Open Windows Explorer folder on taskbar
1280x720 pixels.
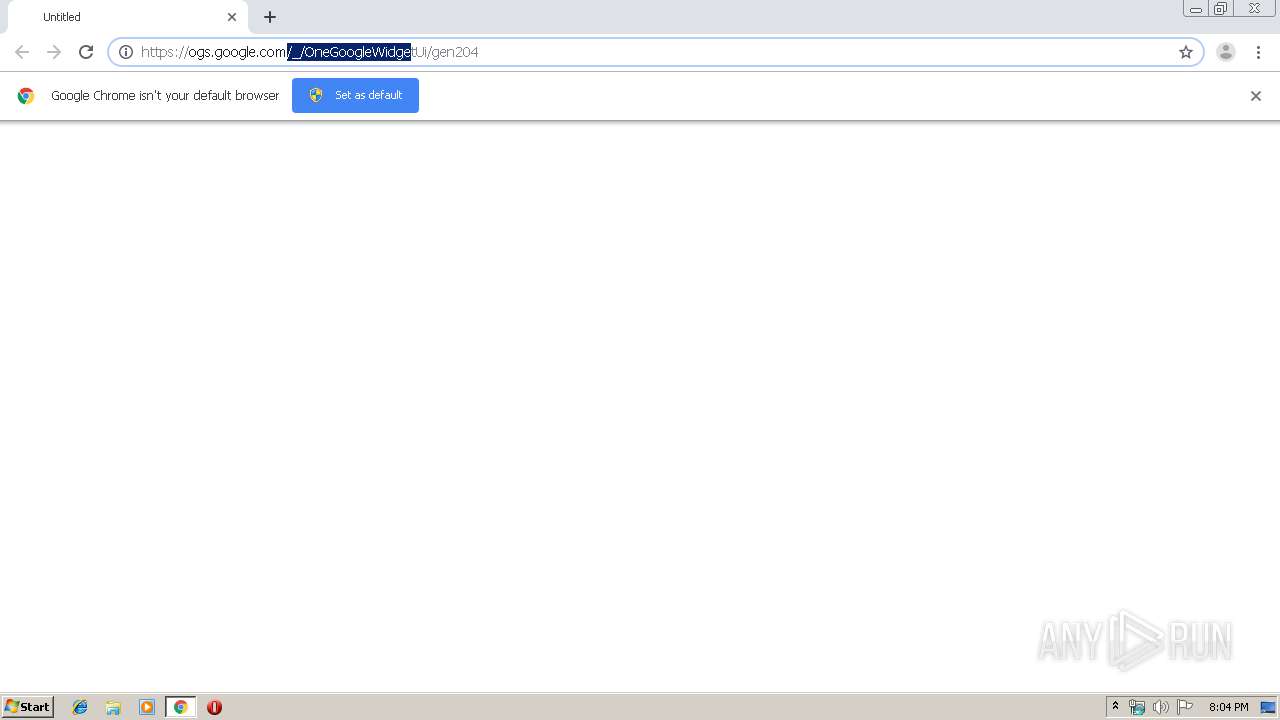pyautogui.click(x=113, y=707)
